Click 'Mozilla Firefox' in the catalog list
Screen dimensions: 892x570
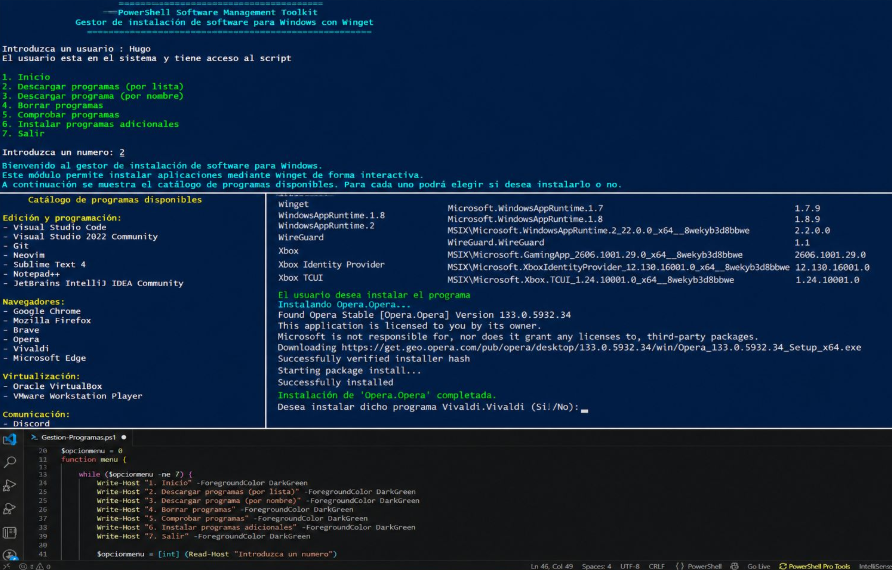[52, 320]
